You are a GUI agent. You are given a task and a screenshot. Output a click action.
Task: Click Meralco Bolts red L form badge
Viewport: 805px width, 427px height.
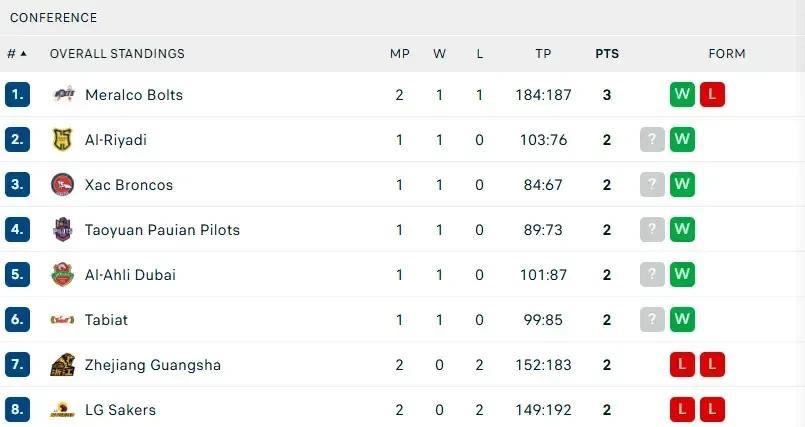pyautogui.click(x=712, y=94)
